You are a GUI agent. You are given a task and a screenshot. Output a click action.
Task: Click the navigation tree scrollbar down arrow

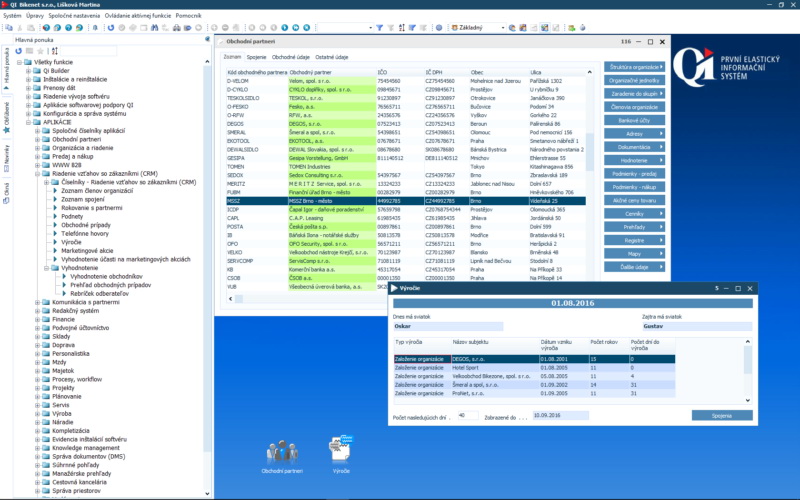click(207, 493)
